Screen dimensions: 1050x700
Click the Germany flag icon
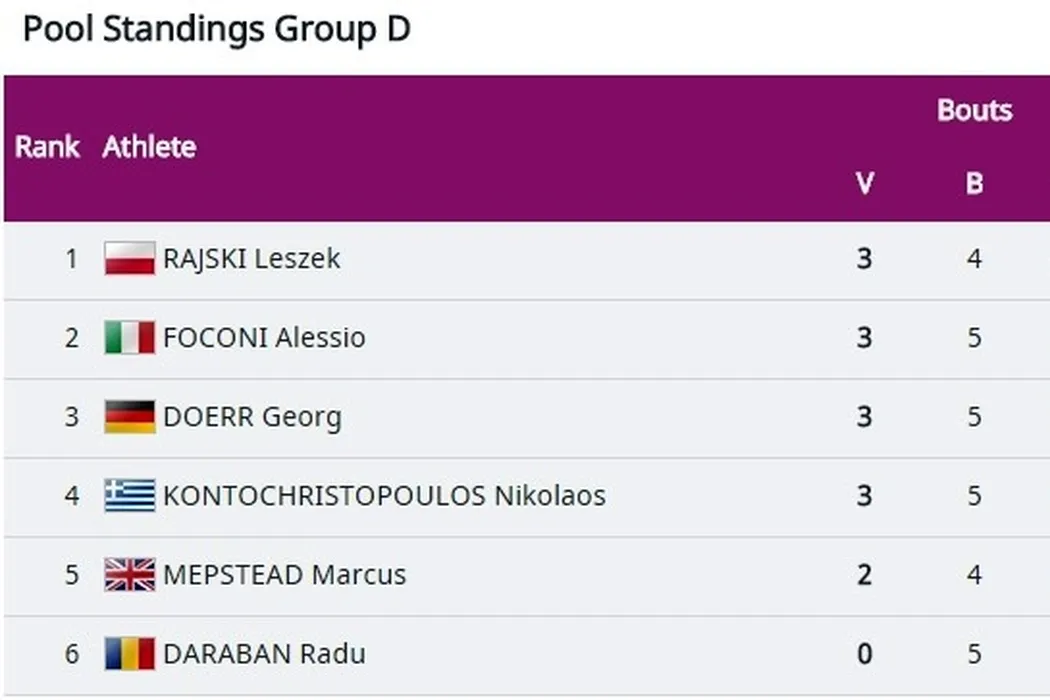pos(130,417)
